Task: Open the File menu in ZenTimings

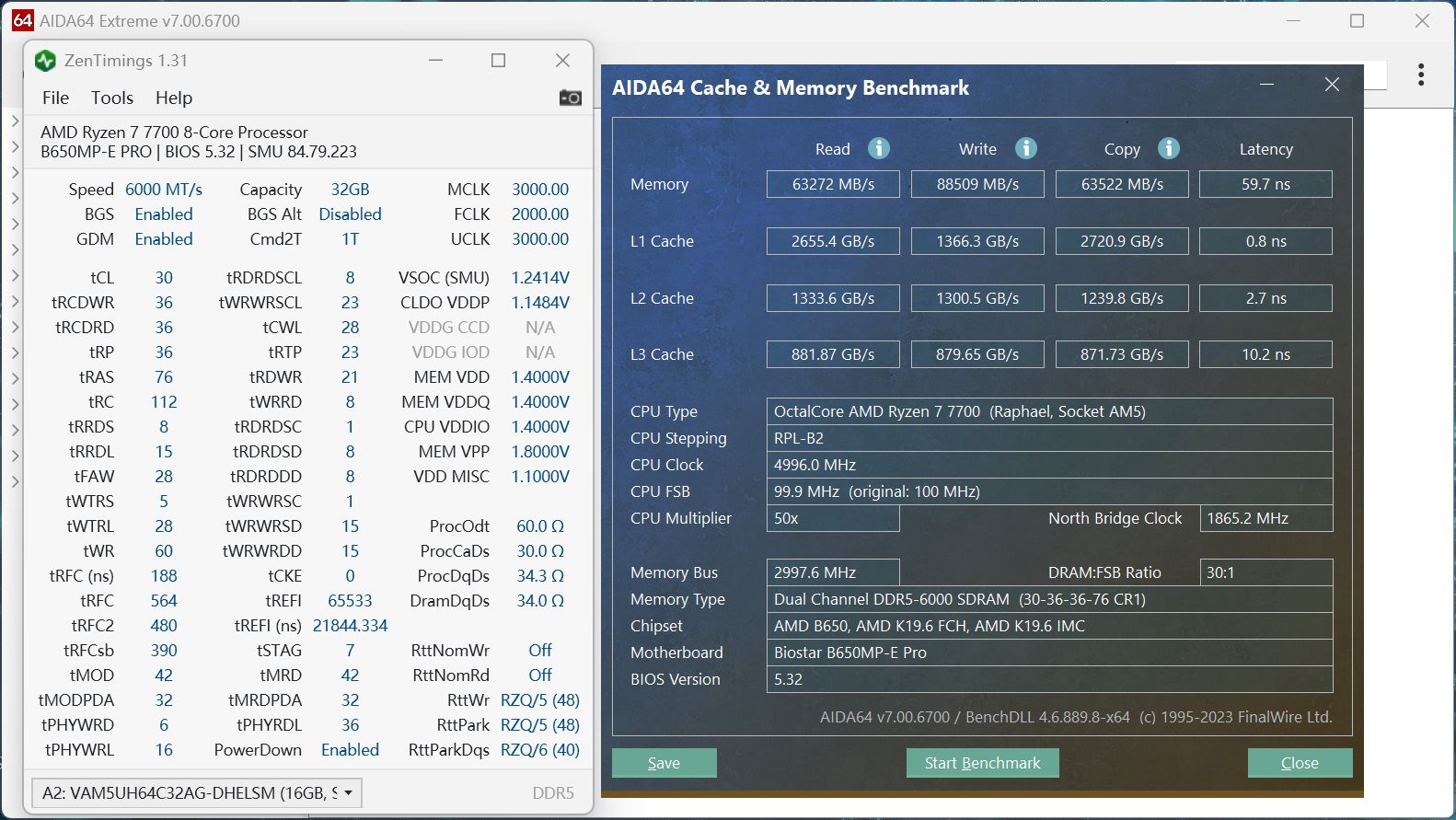Action: coord(55,98)
